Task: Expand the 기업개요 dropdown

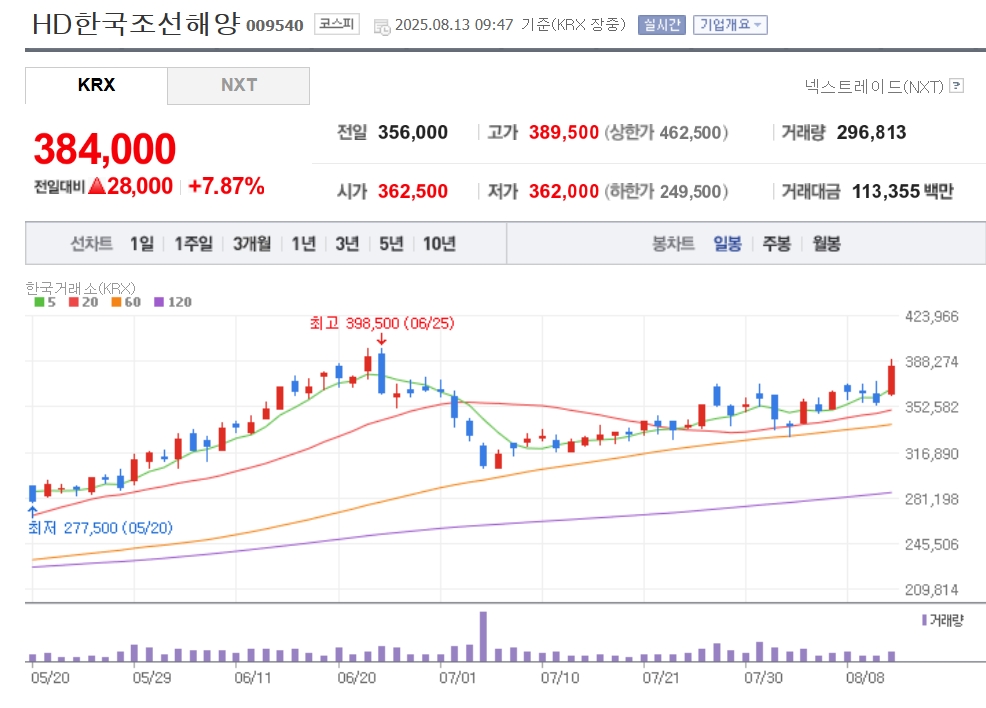Action: point(730,25)
